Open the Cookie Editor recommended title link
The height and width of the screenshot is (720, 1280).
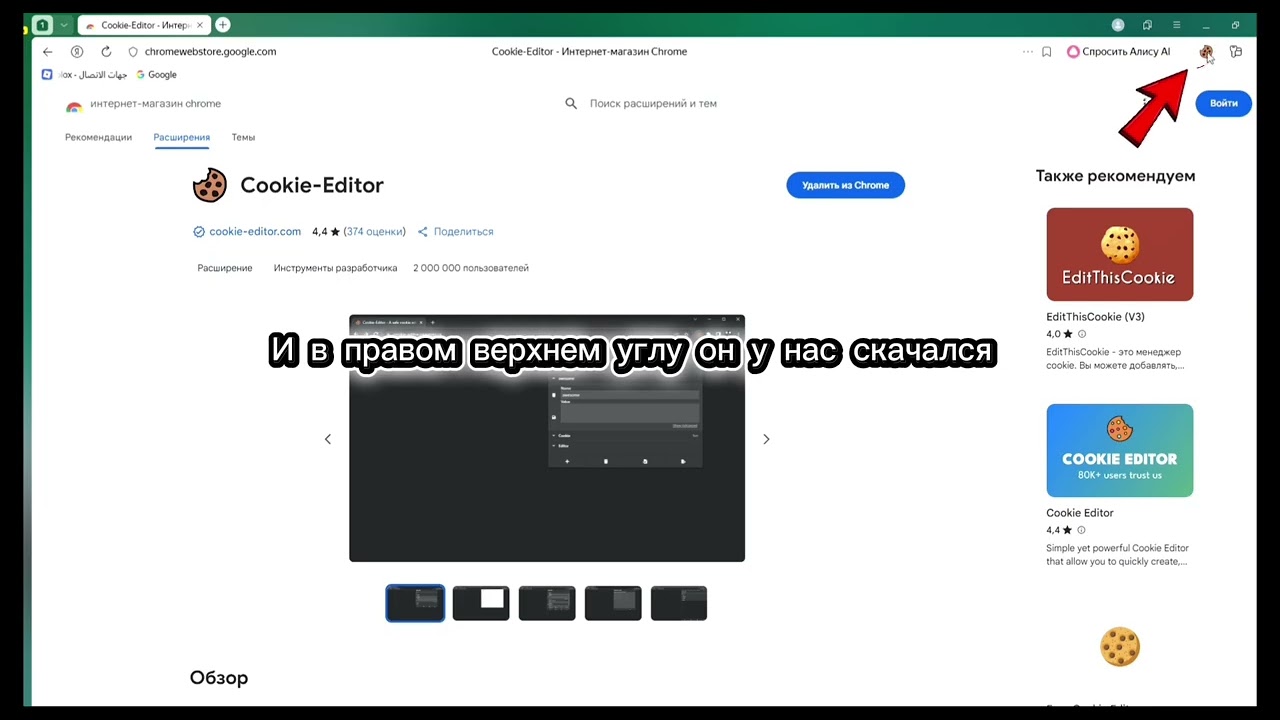point(1080,513)
